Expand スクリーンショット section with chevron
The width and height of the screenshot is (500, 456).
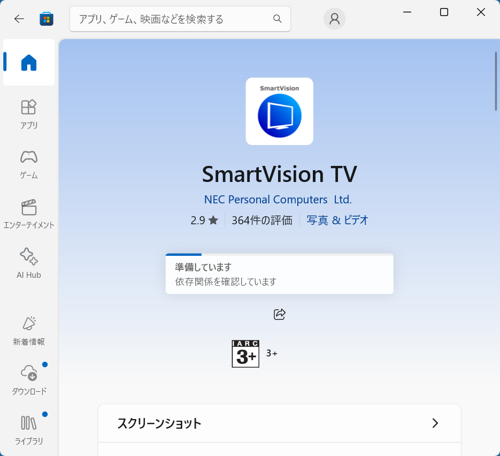tap(435, 423)
